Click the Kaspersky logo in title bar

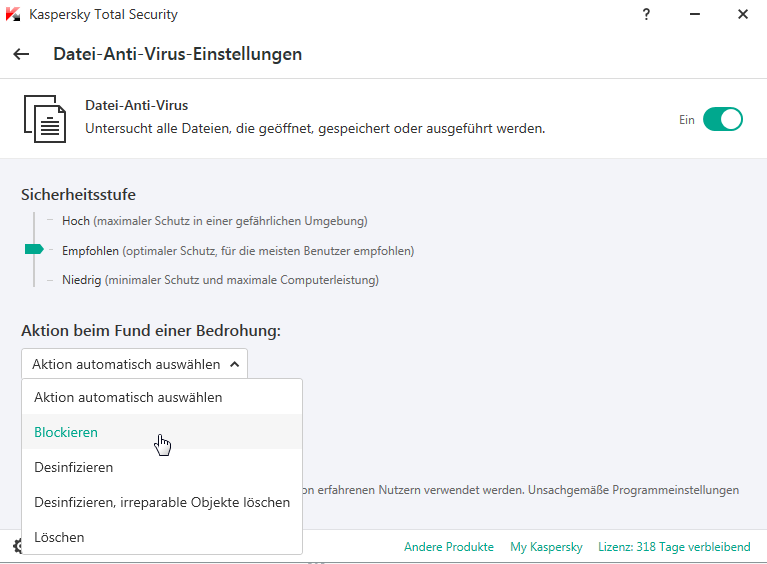pos(15,15)
